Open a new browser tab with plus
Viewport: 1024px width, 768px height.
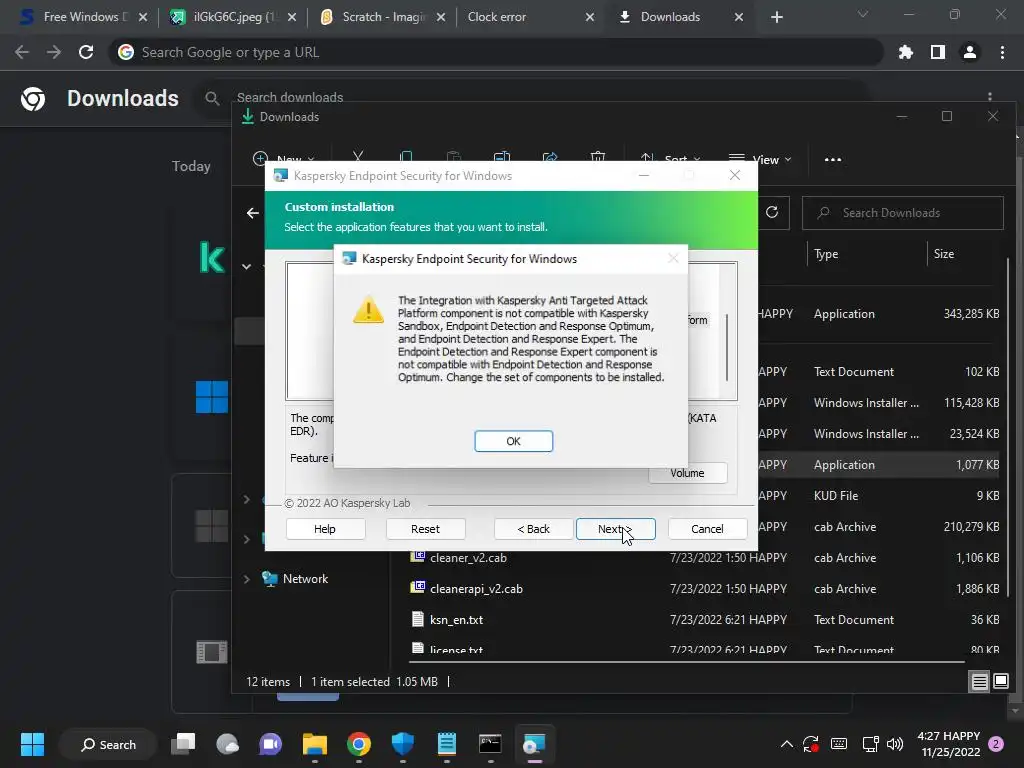click(x=776, y=17)
